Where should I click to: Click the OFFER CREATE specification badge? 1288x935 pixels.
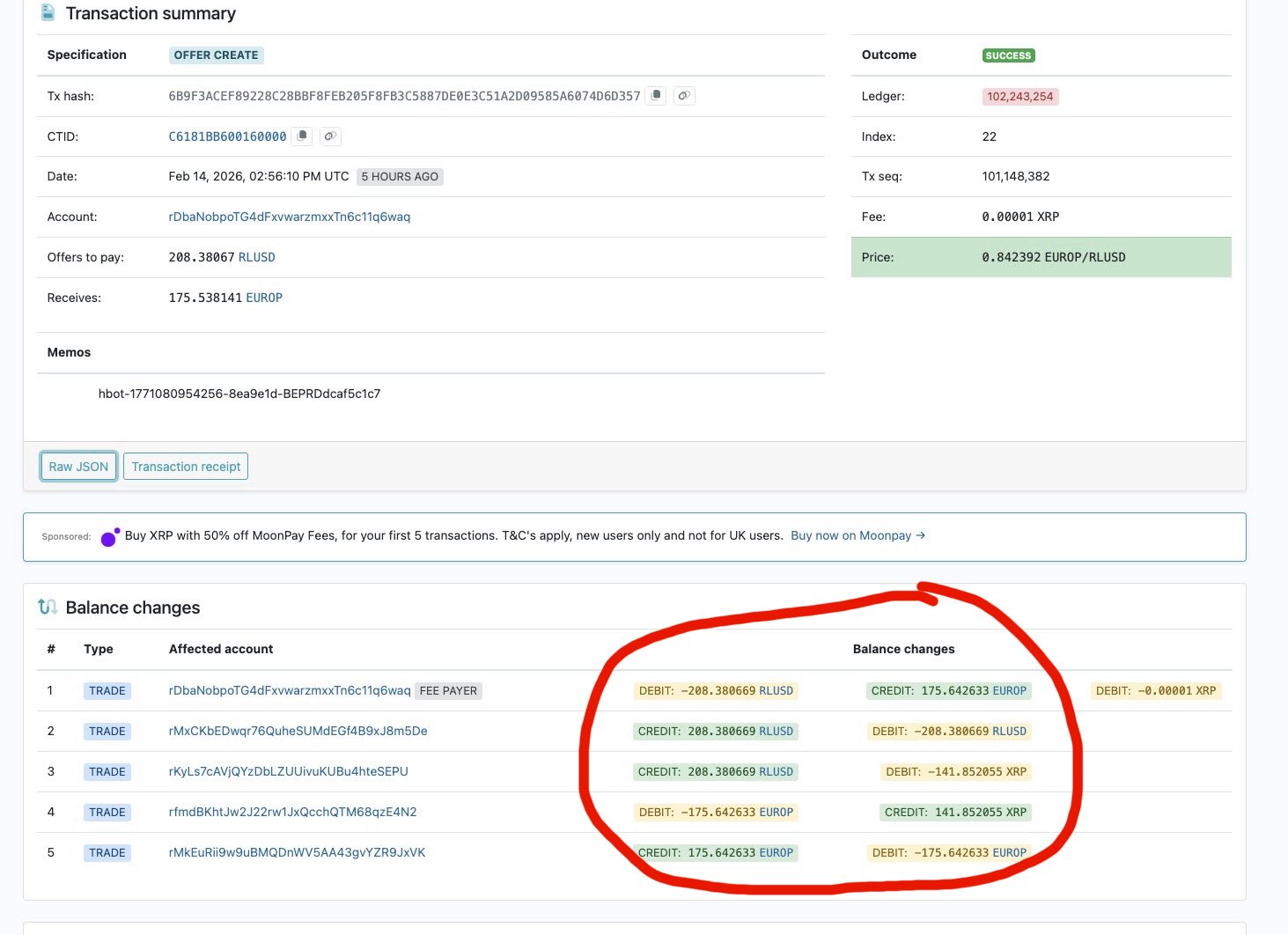[x=216, y=55]
